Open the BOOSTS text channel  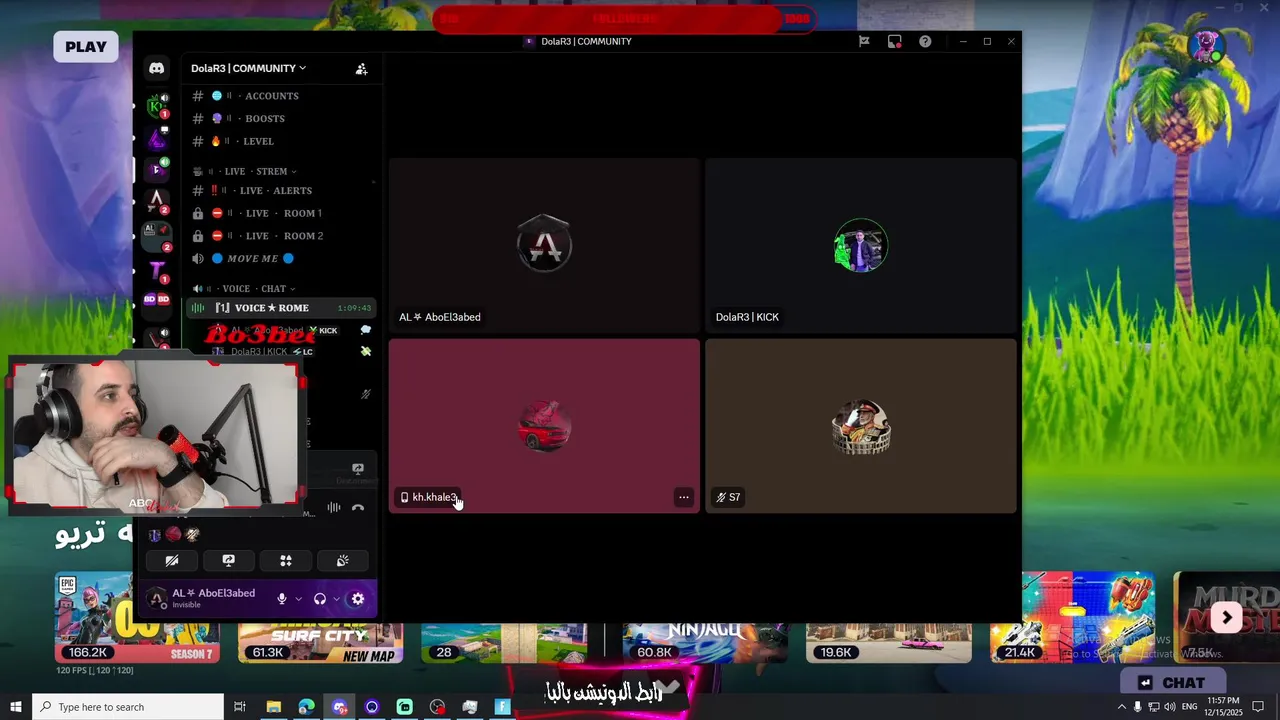(x=283, y=118)
